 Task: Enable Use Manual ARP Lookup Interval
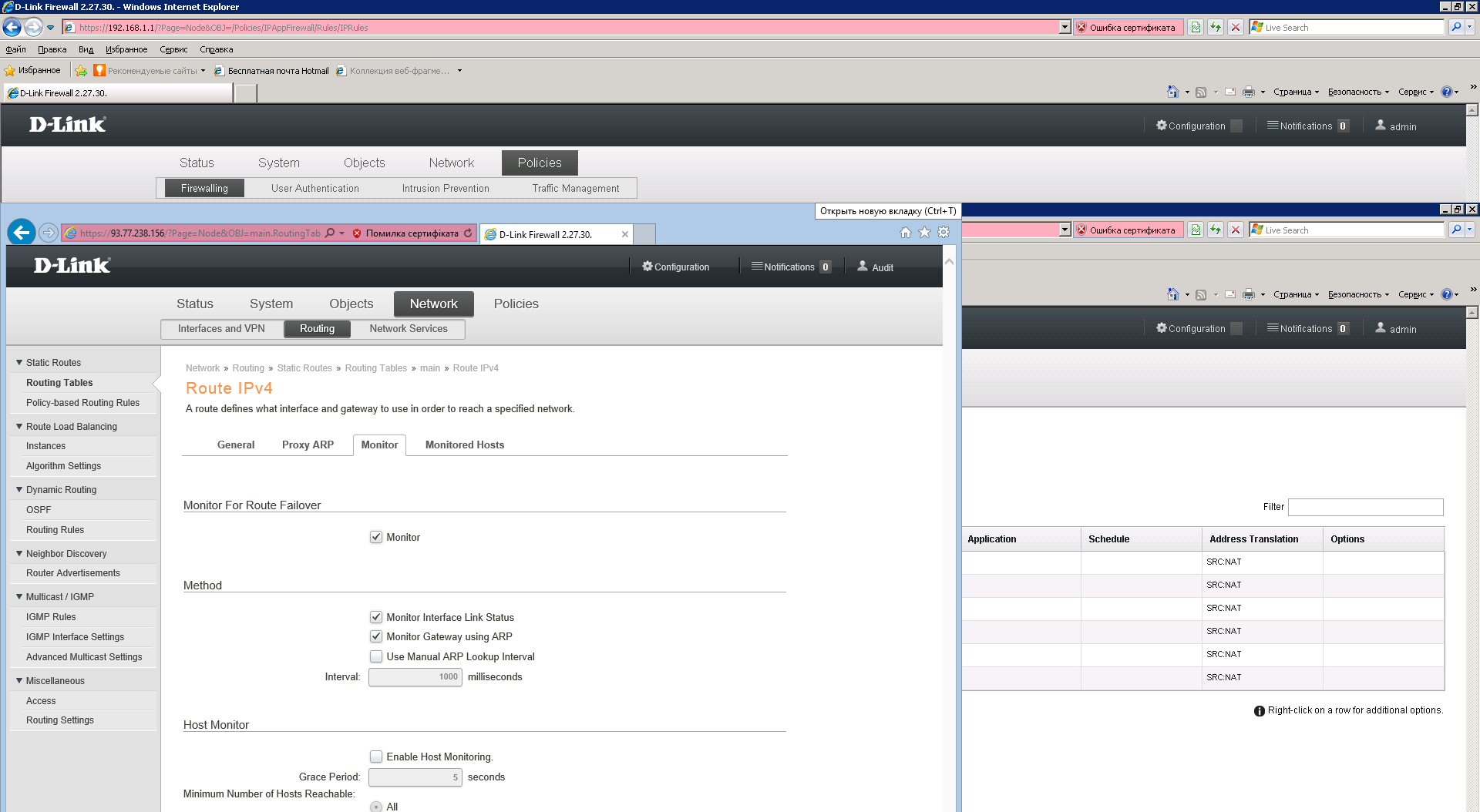(376, 656)
